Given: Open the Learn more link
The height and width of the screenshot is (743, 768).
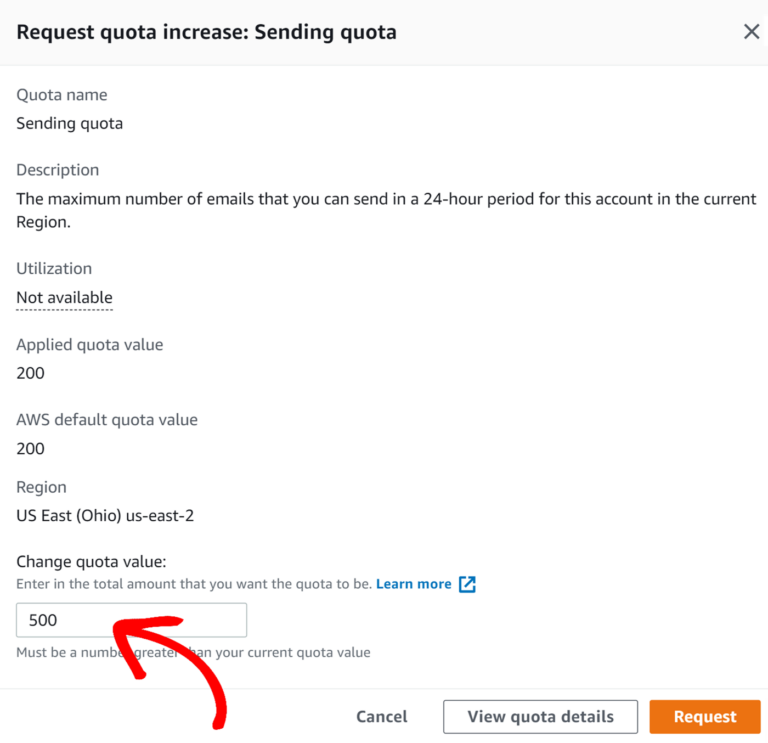Looking at the screenshot, I should [x=413, y=584].
